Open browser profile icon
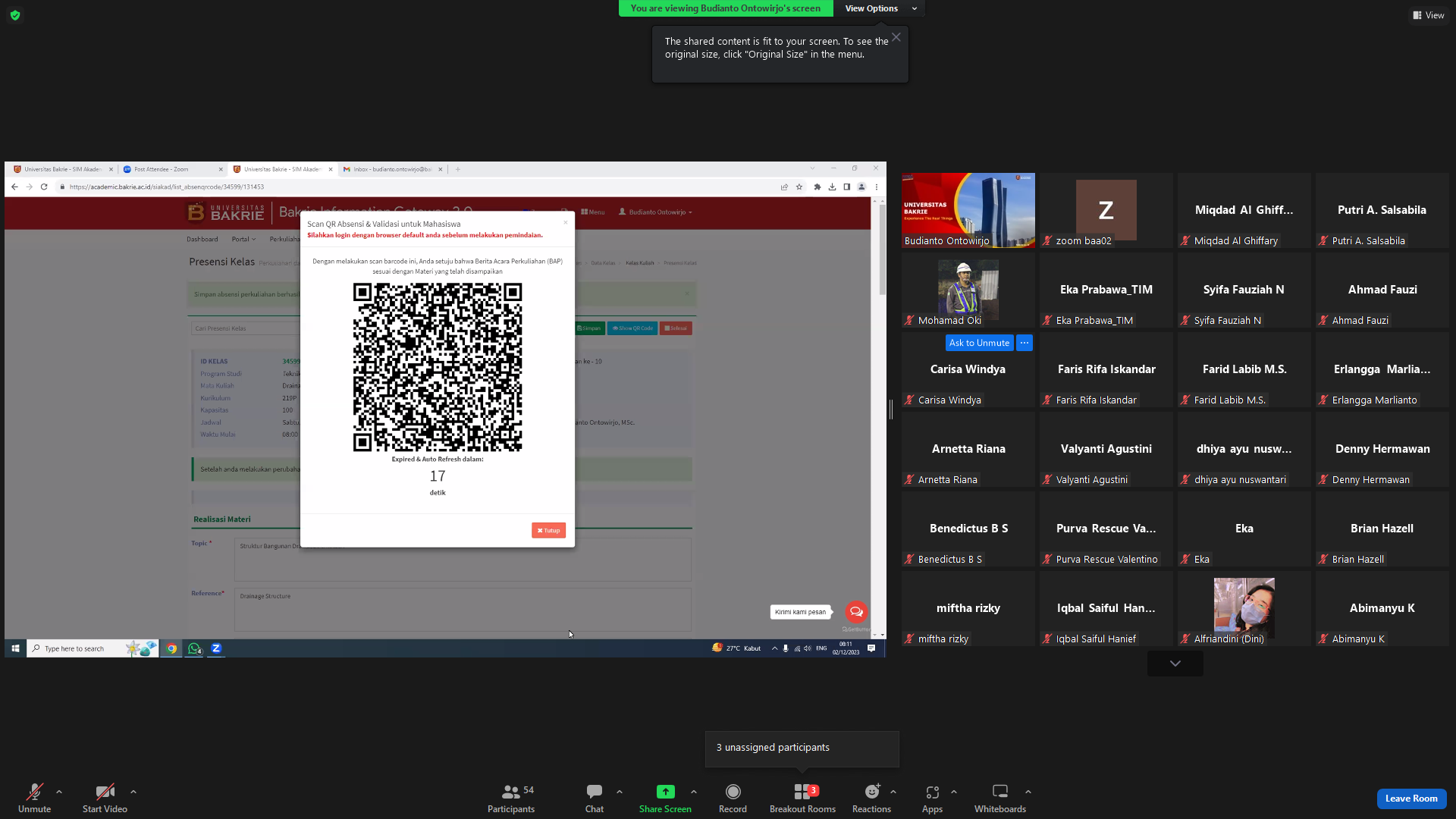Viewport: 1456px width, 819px height. tap(861, 187)
